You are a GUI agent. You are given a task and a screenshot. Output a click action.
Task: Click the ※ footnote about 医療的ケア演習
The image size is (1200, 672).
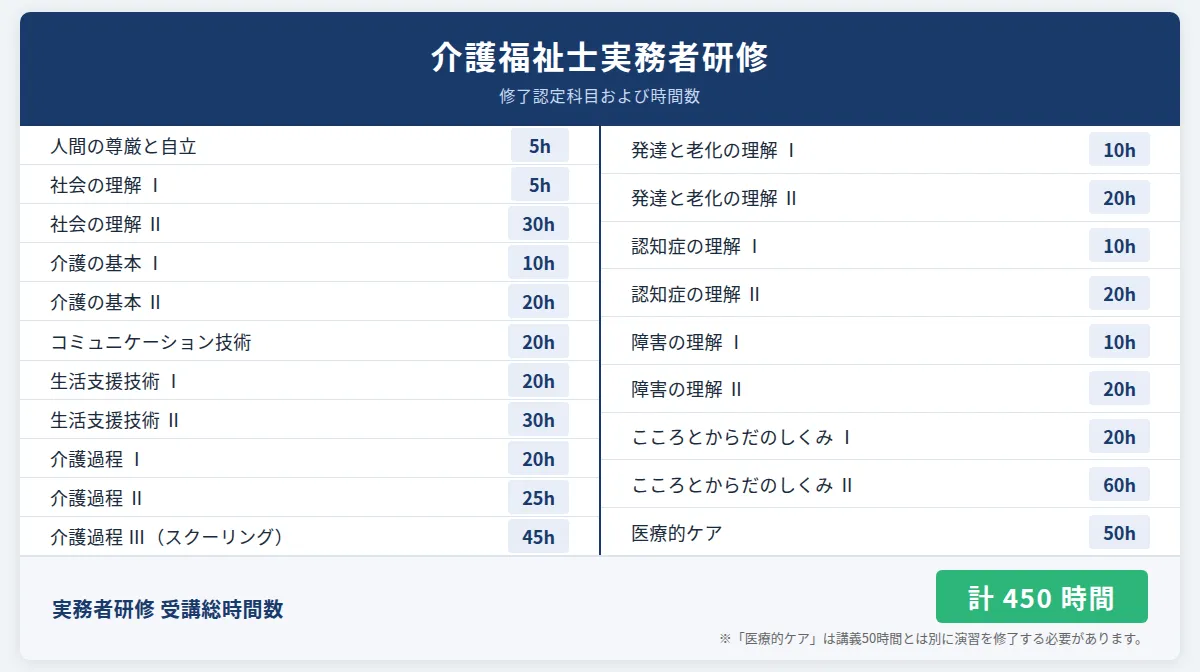[x=931, y=638]
